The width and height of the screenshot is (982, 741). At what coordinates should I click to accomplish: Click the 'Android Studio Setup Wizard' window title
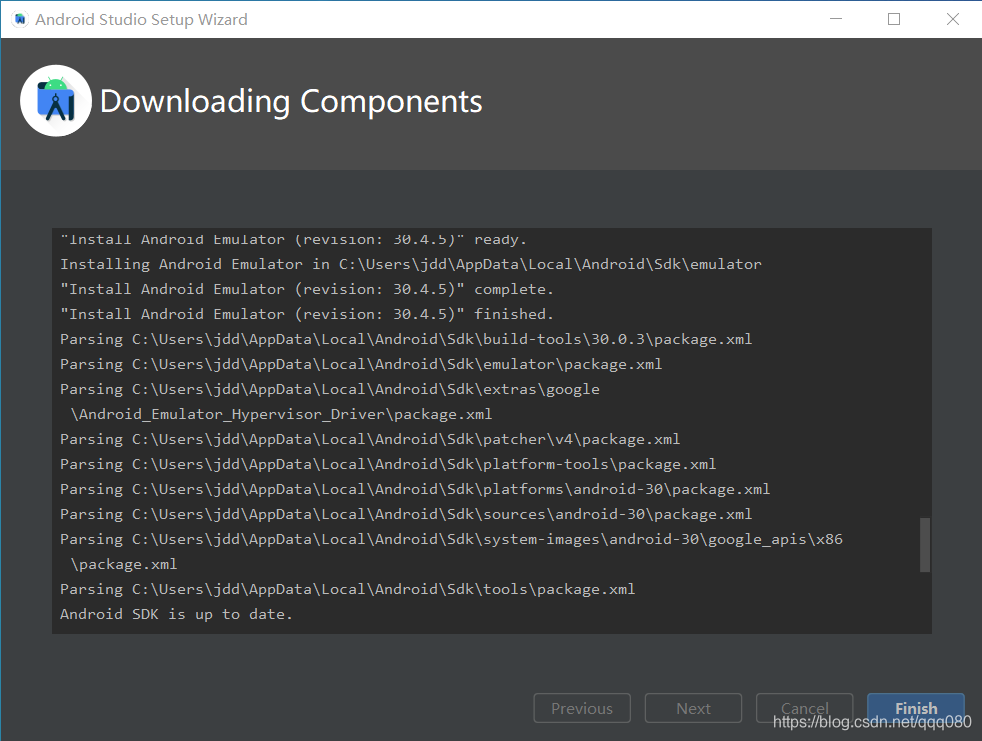(141, 19)
